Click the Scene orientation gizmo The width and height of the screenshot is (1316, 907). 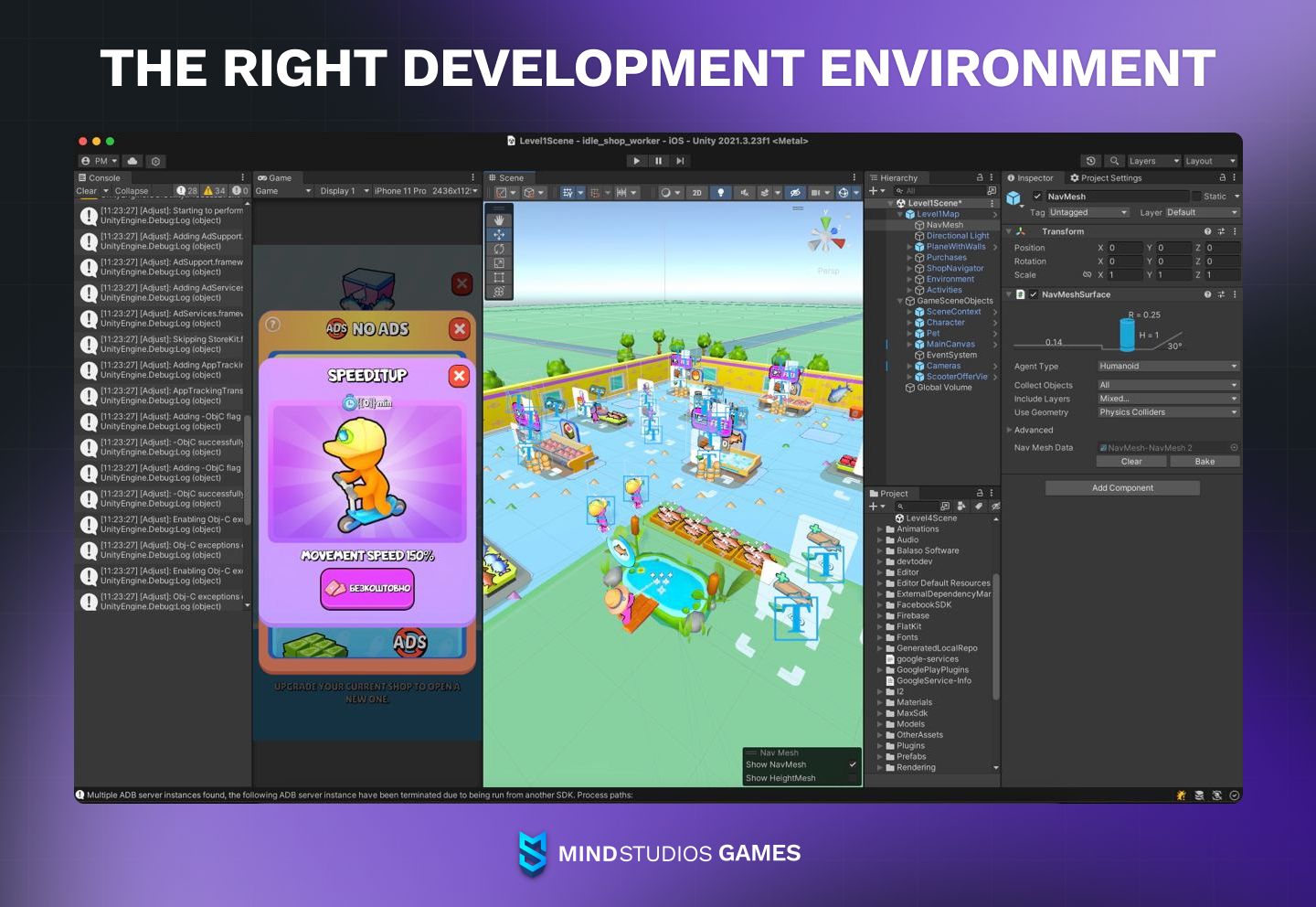tap(826, 236)
